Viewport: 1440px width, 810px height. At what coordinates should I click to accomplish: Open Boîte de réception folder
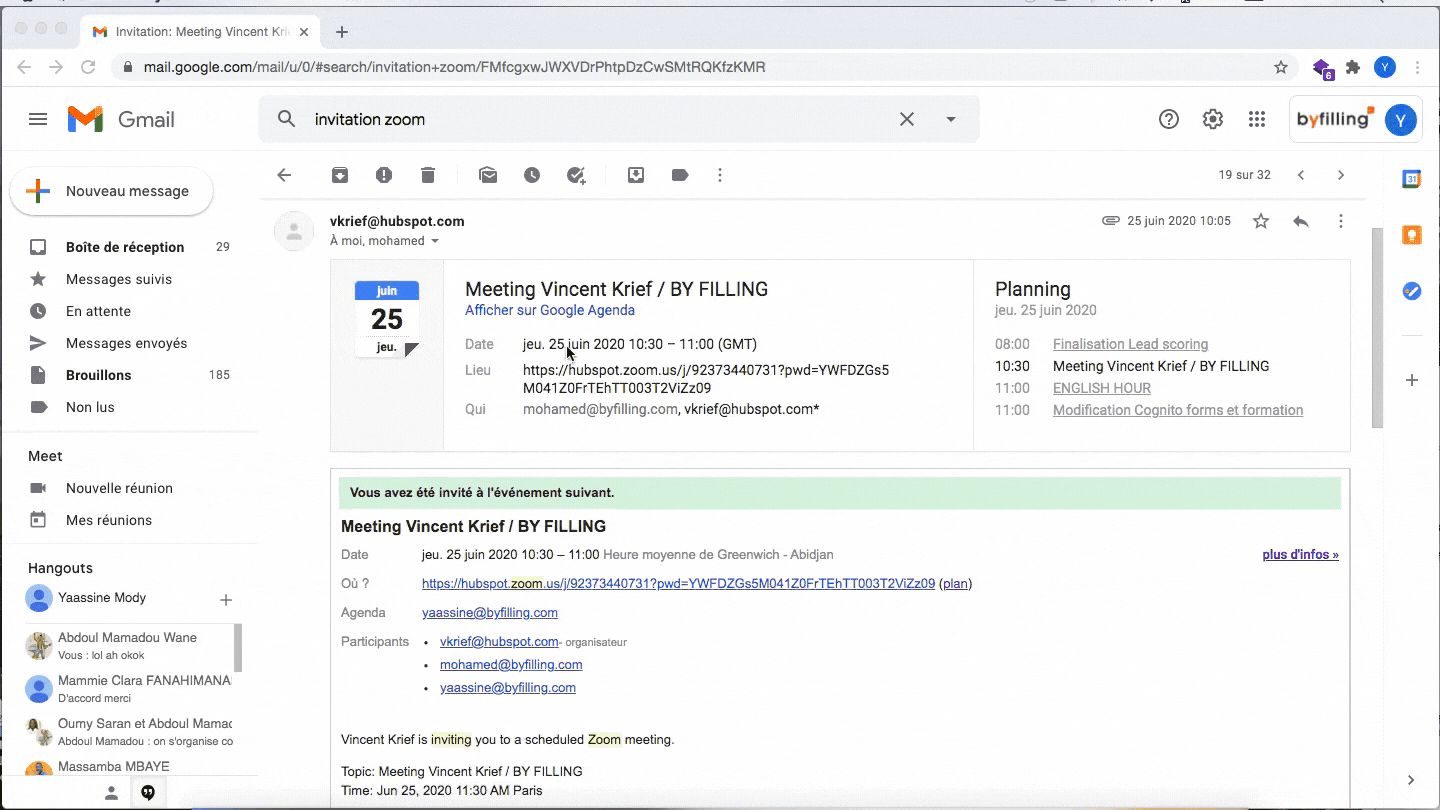[x=125, y=247]
